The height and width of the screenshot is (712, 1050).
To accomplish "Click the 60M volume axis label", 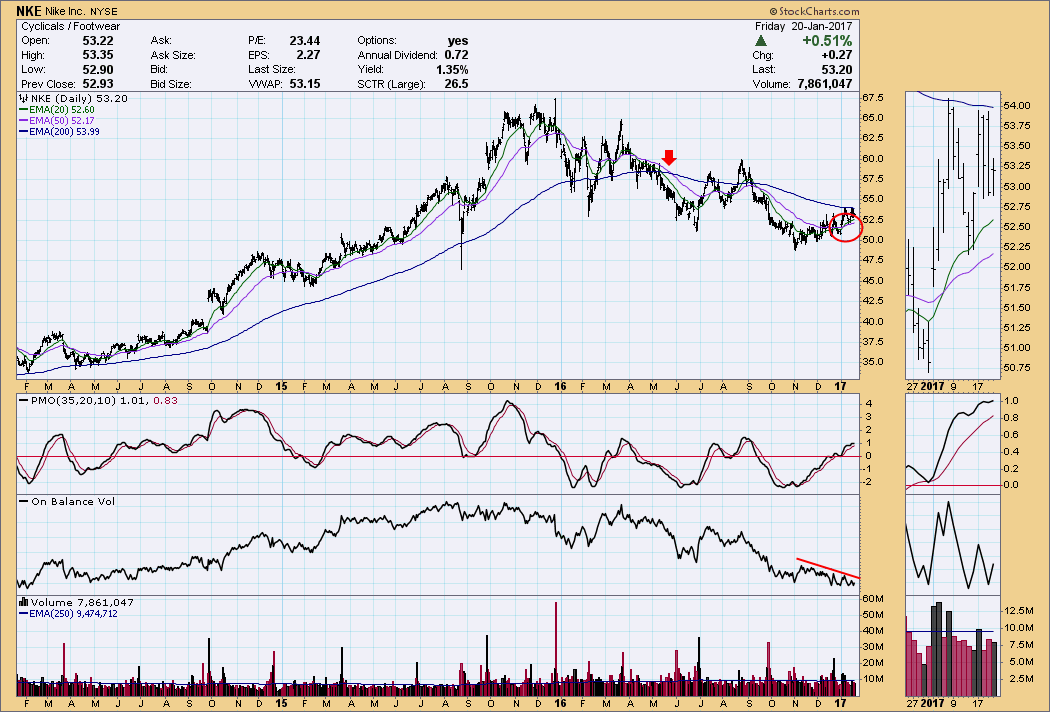I will click(873, 598).
